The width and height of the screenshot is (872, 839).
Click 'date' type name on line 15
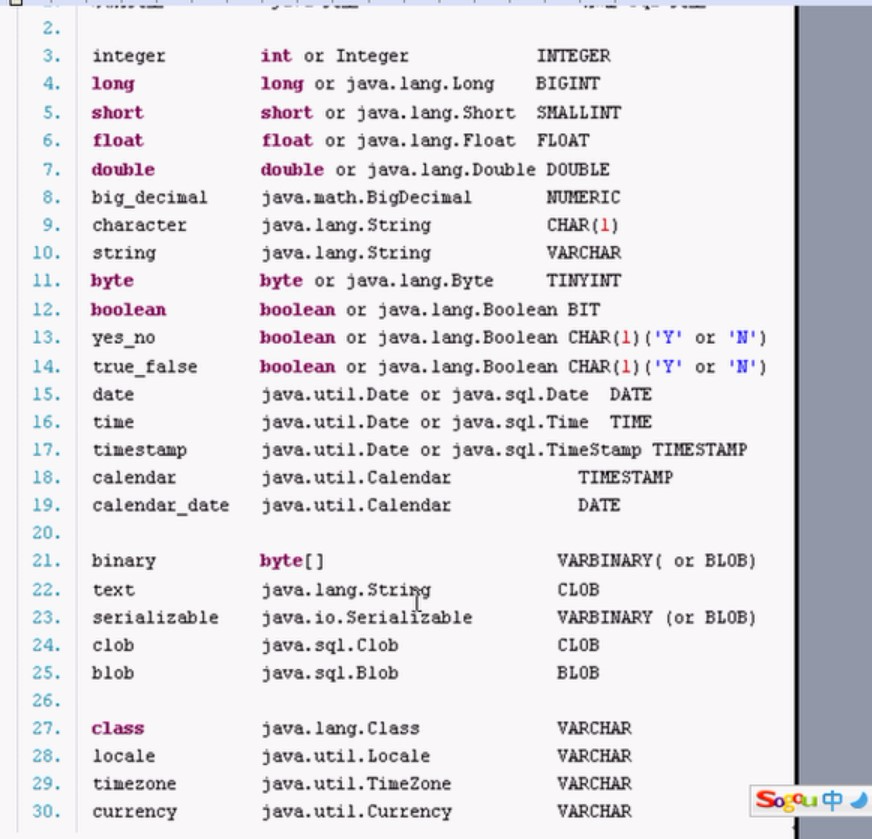[x=113, y=394]
